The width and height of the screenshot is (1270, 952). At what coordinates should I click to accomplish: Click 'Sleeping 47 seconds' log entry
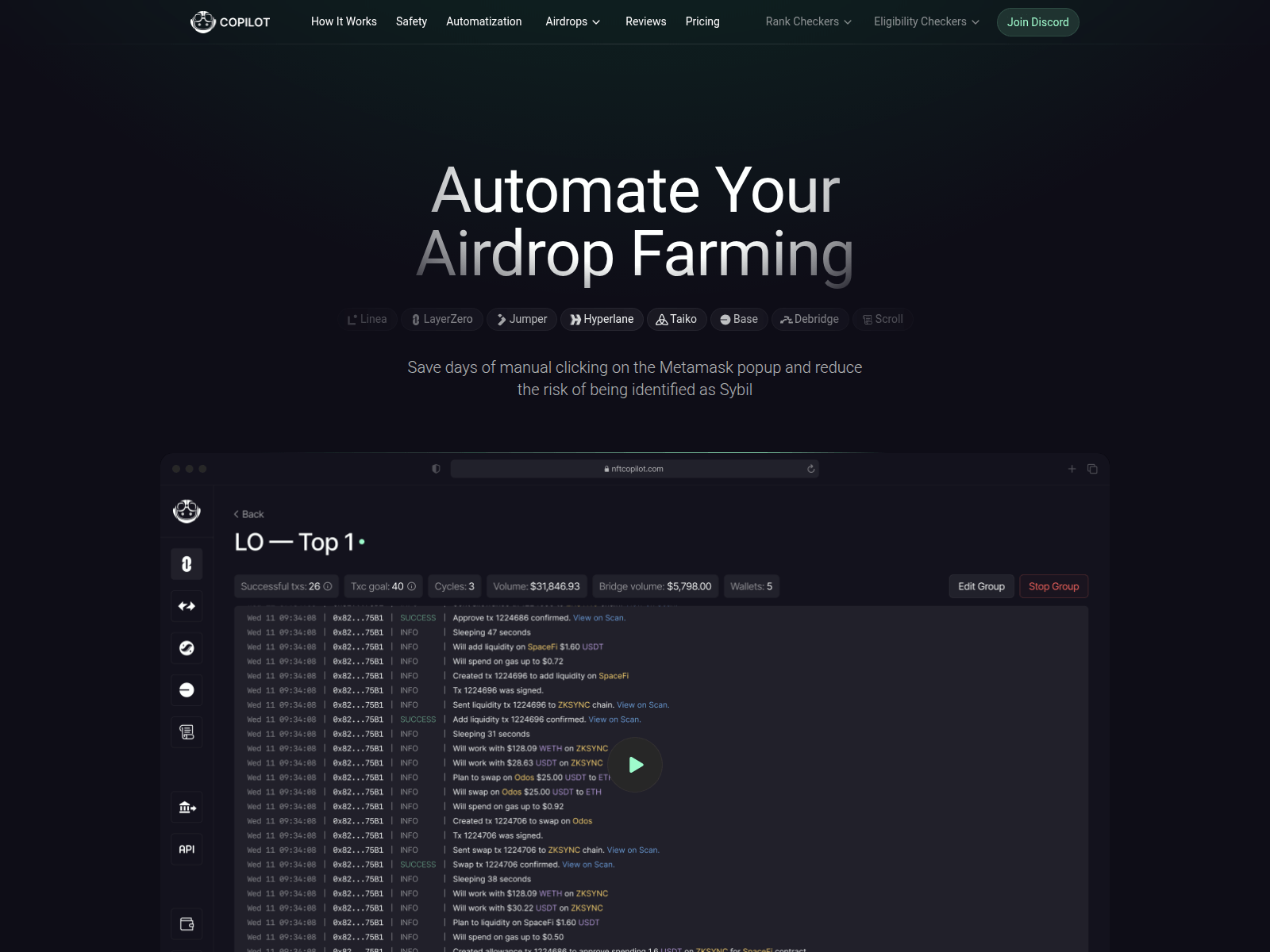491,632
